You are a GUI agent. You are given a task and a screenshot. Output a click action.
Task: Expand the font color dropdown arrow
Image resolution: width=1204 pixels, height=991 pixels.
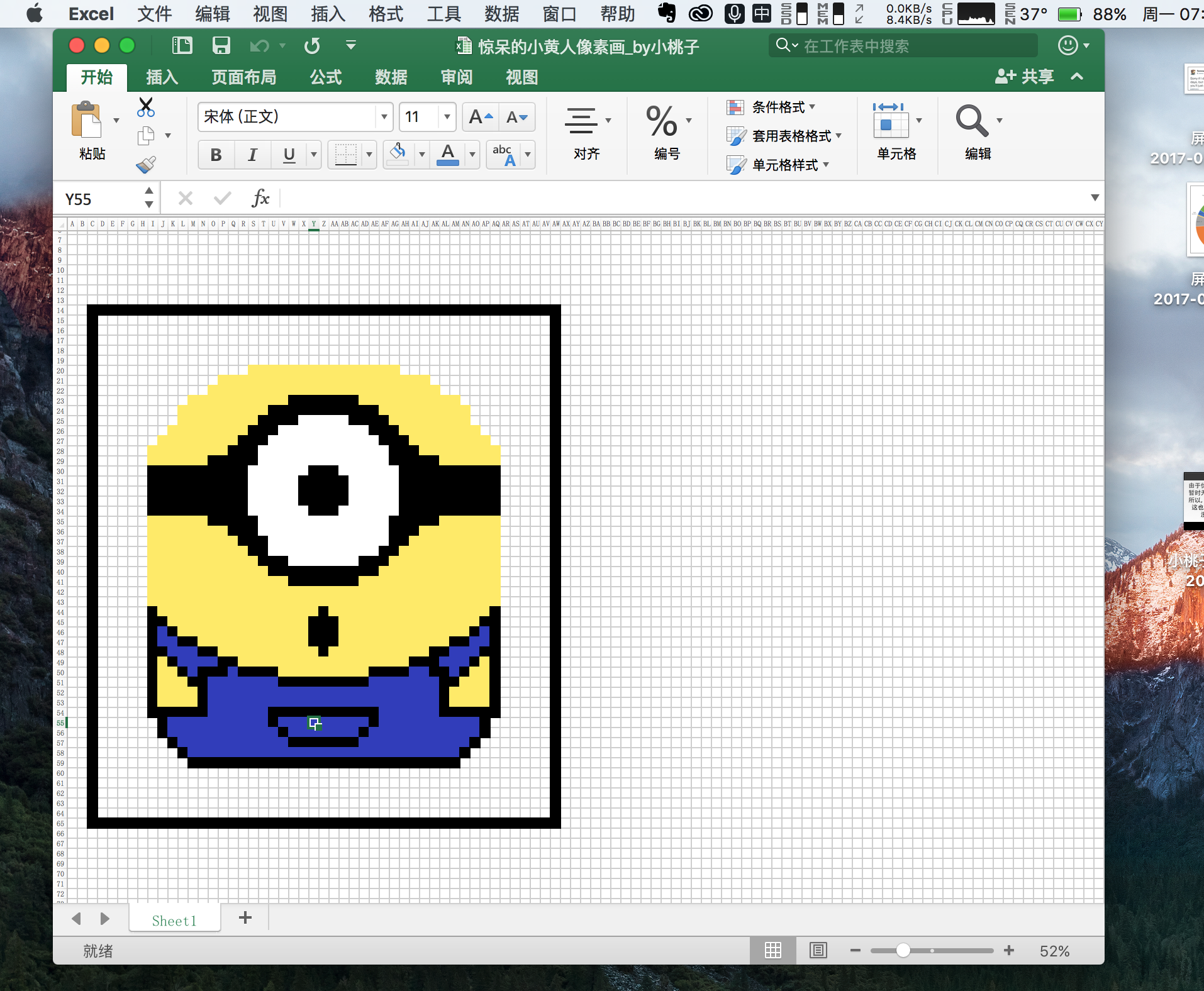472,155
